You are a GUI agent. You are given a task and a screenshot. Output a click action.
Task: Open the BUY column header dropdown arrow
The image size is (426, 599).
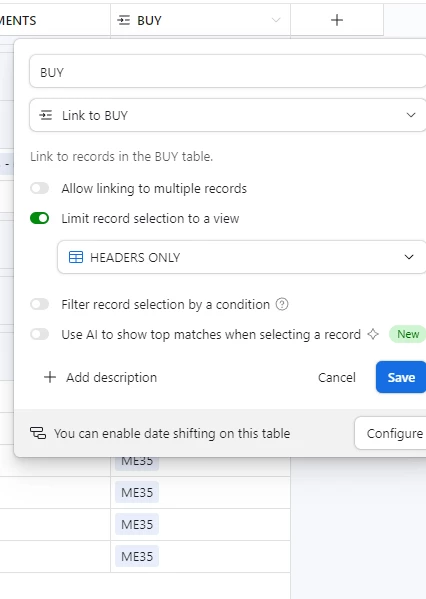coord(276,20)
